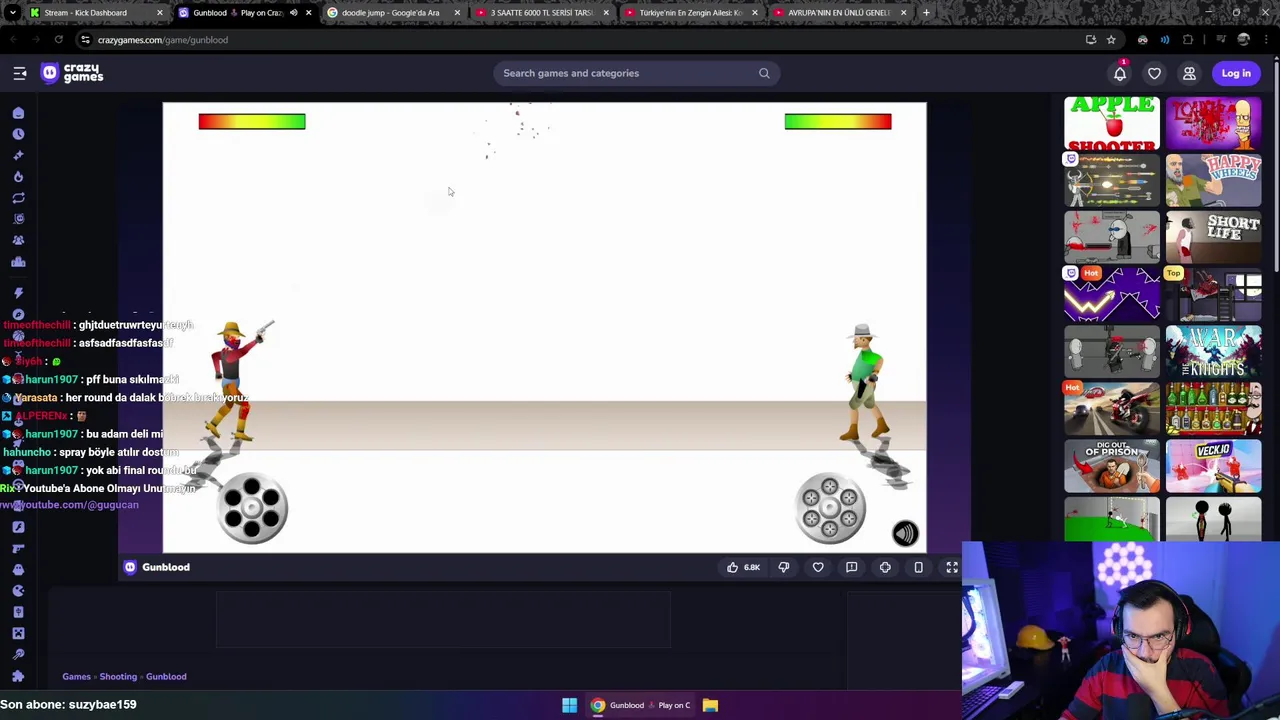Open a new browser tab

926,13
